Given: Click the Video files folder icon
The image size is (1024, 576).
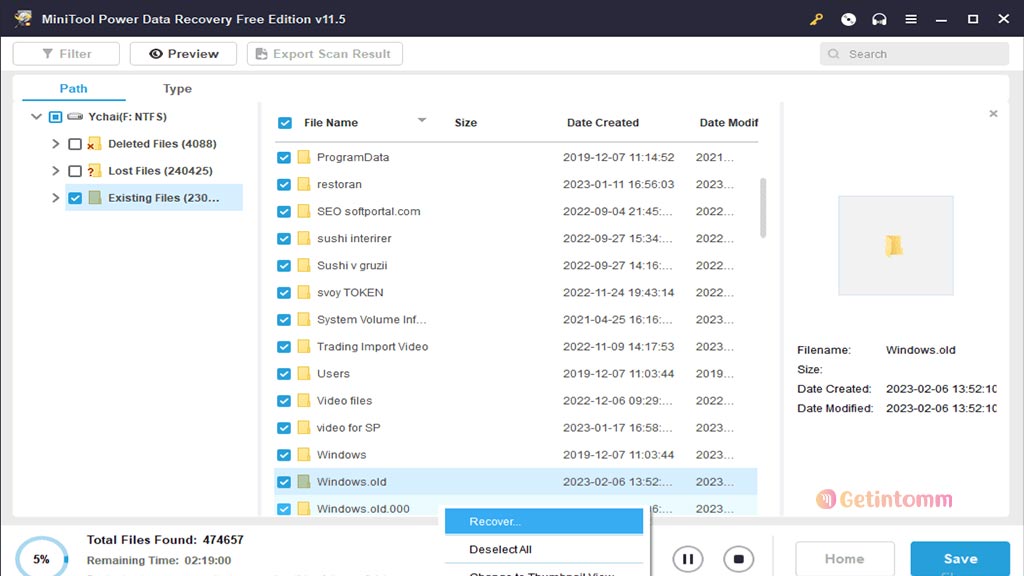Looking at the screenshot, I should click(x=304, y=400).
